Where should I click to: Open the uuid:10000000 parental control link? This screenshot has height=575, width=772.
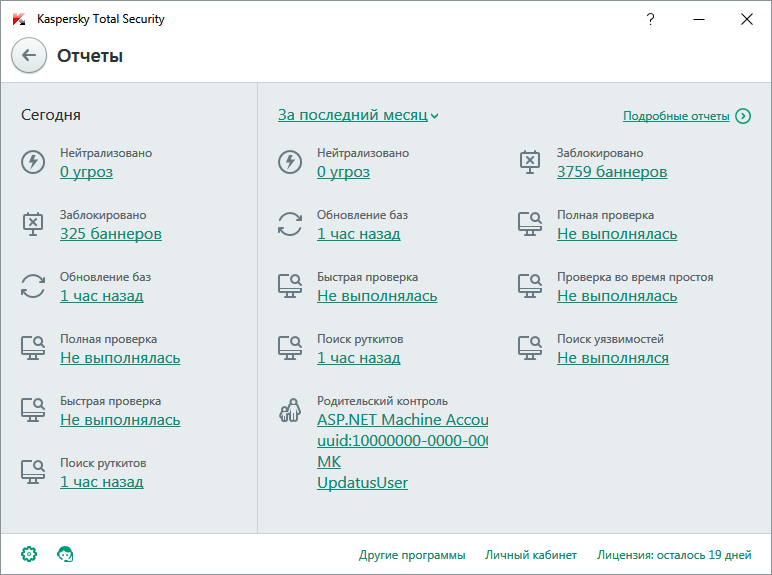point(403,441)
